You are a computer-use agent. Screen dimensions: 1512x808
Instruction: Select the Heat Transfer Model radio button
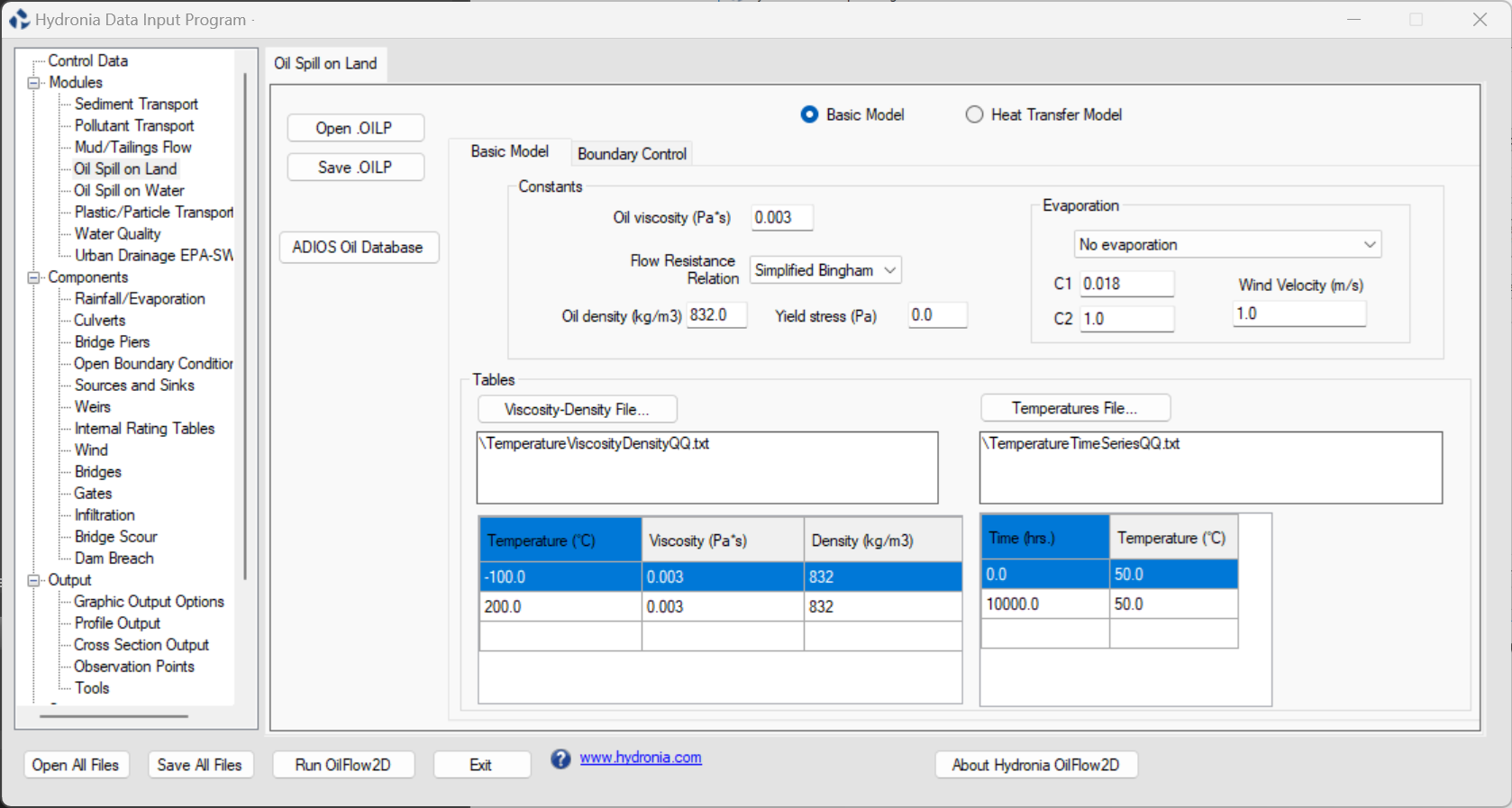click(x=974, y=114)
